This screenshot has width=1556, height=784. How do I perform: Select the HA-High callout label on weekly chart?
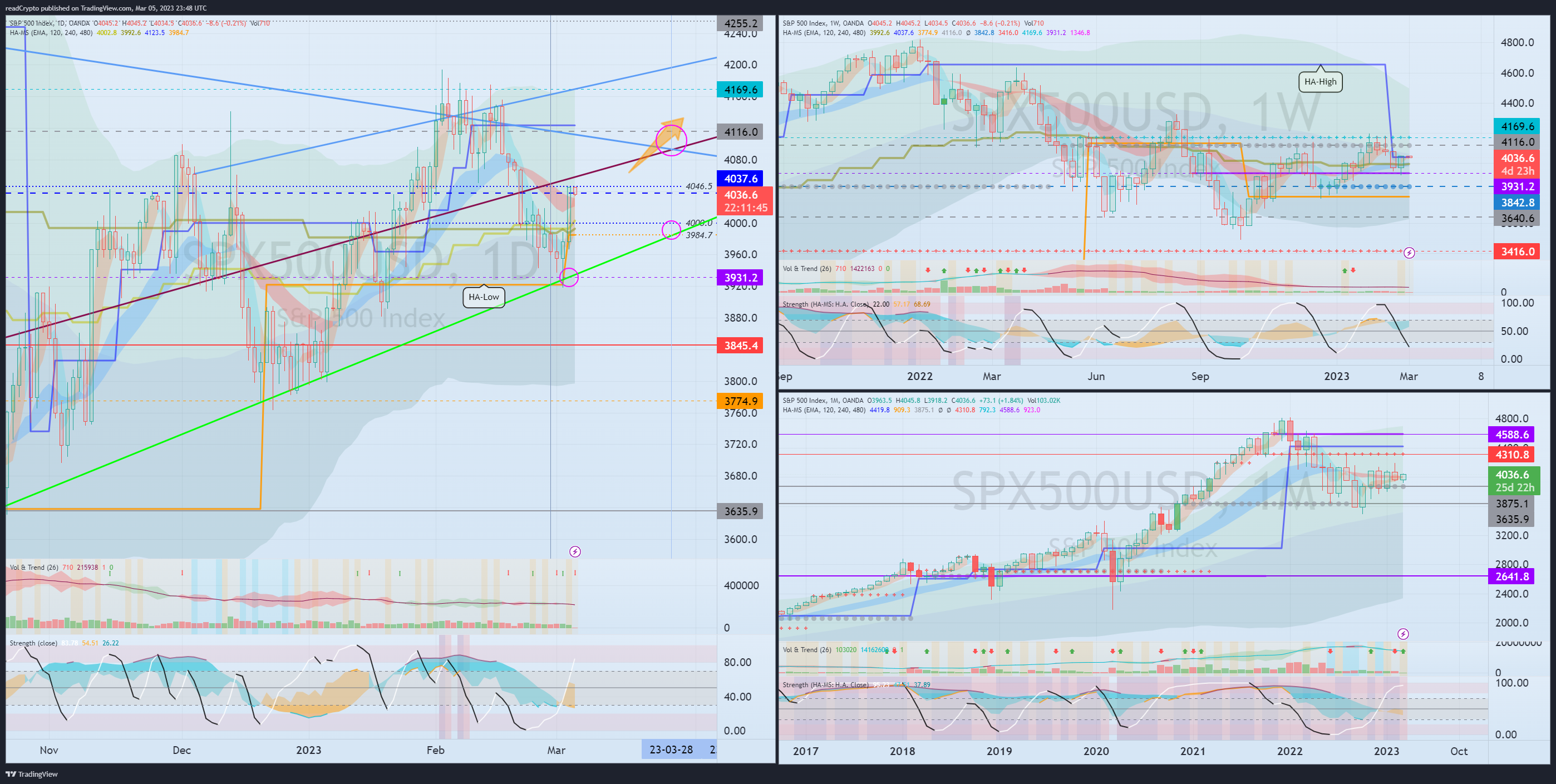(x=1321, y=82)
